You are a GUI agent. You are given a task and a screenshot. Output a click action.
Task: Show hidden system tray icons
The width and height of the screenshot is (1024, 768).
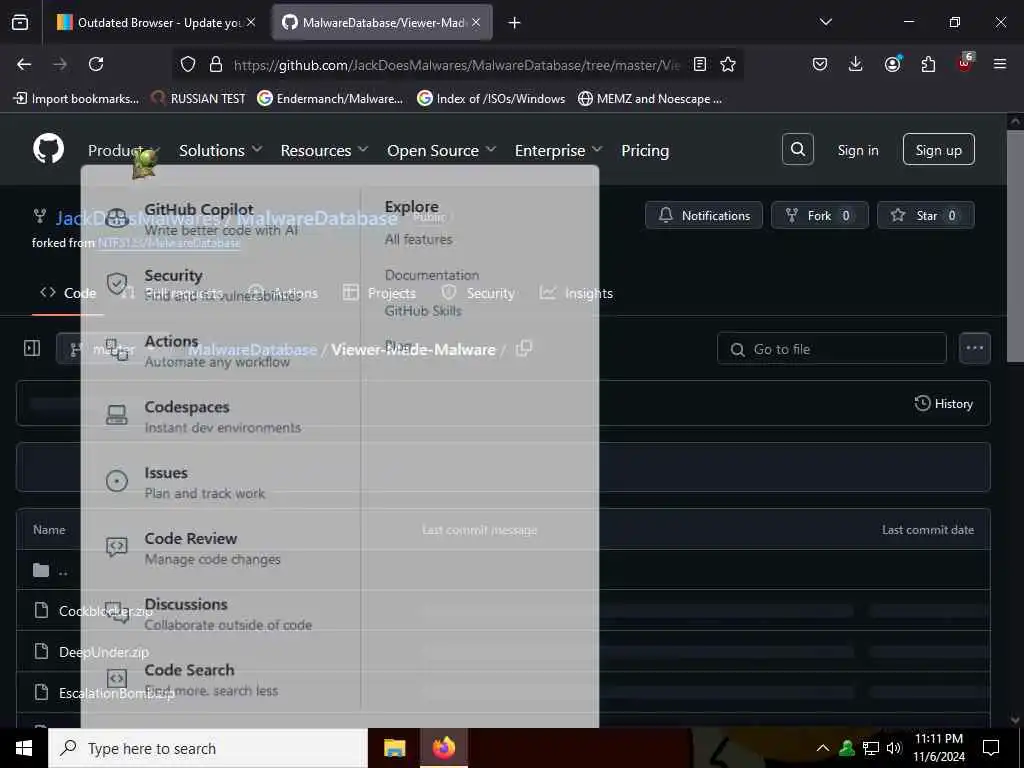822,748
